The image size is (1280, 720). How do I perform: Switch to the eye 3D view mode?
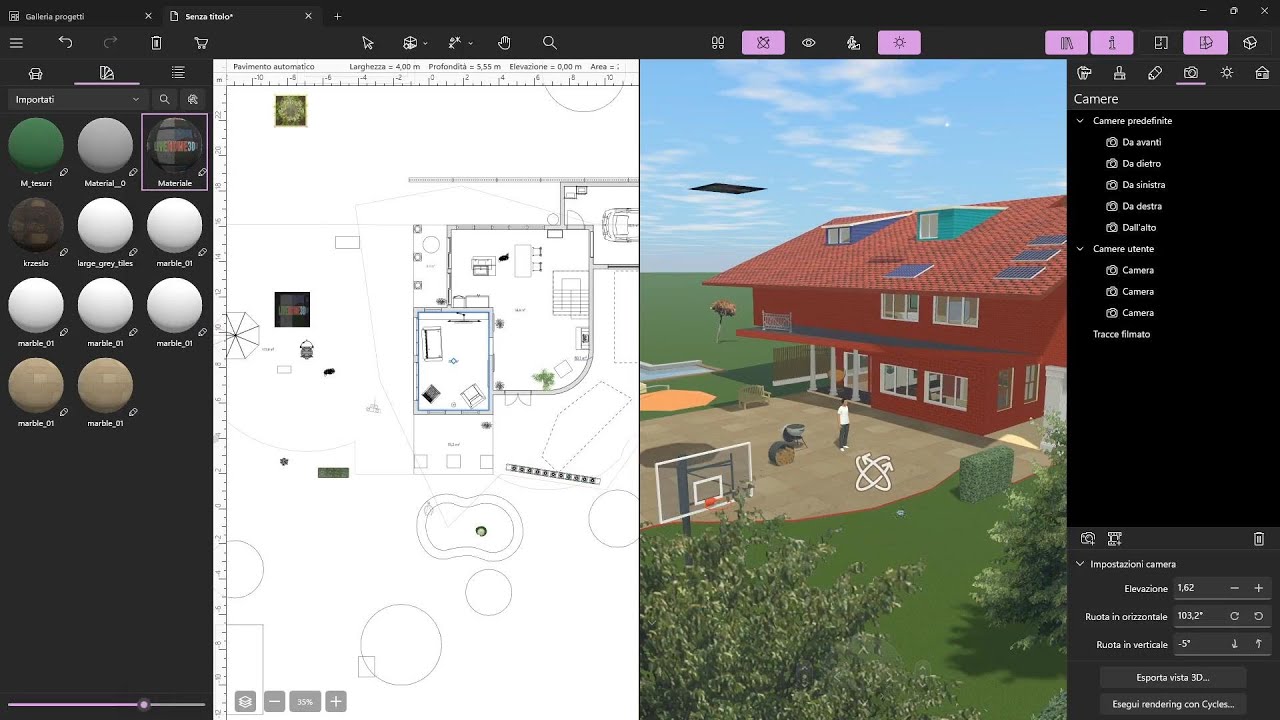pyautogui.click(x=809, y=43)
